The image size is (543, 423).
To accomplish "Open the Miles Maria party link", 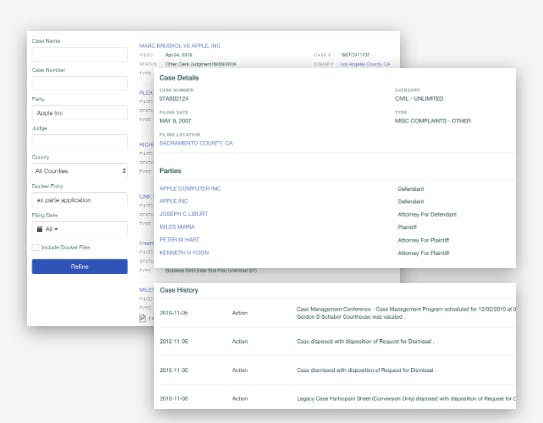I will click(x=177, y=227).
